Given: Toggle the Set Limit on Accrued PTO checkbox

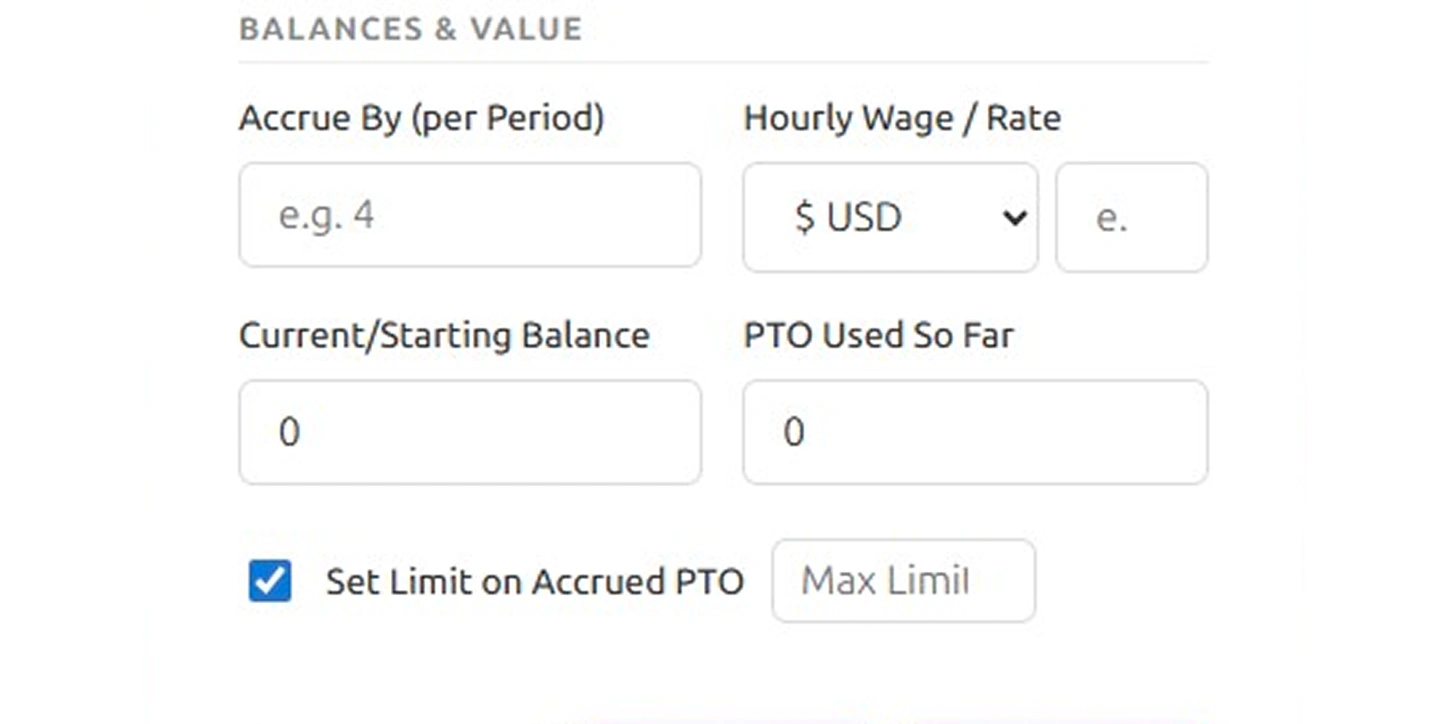Looking at the screenshot, I should (268, 581).
